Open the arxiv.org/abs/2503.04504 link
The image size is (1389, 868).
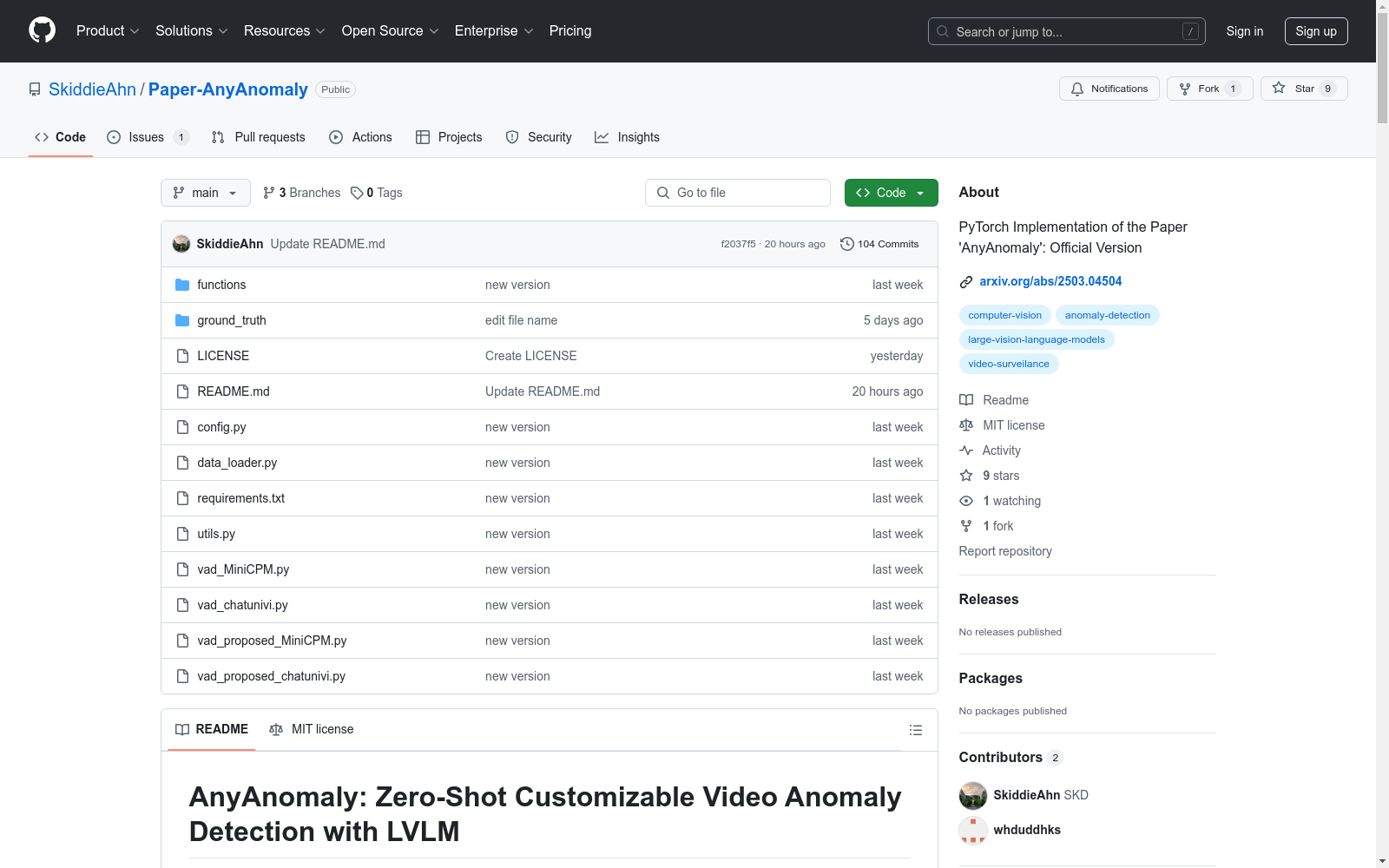(1050, 281)
